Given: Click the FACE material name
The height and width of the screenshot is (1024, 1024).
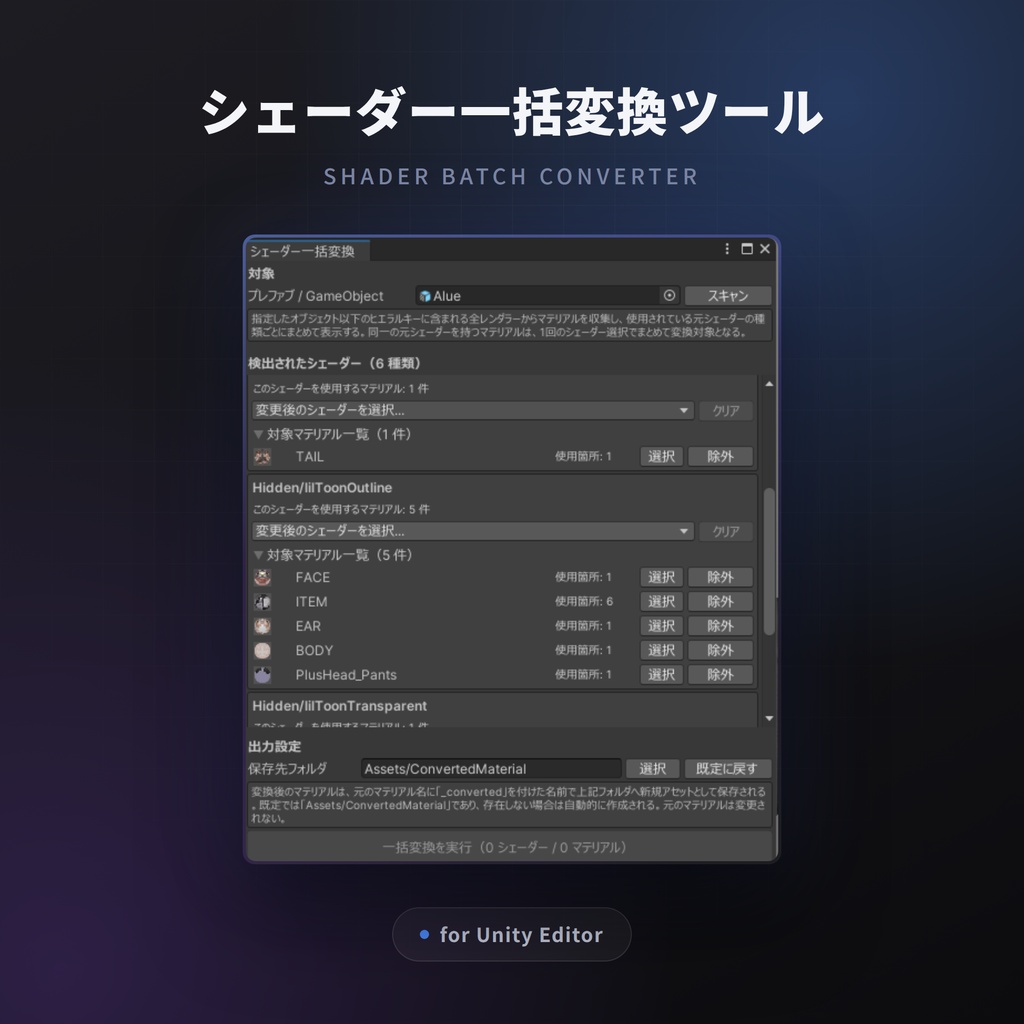Looking at the screenshot, I should coord(312,577).
